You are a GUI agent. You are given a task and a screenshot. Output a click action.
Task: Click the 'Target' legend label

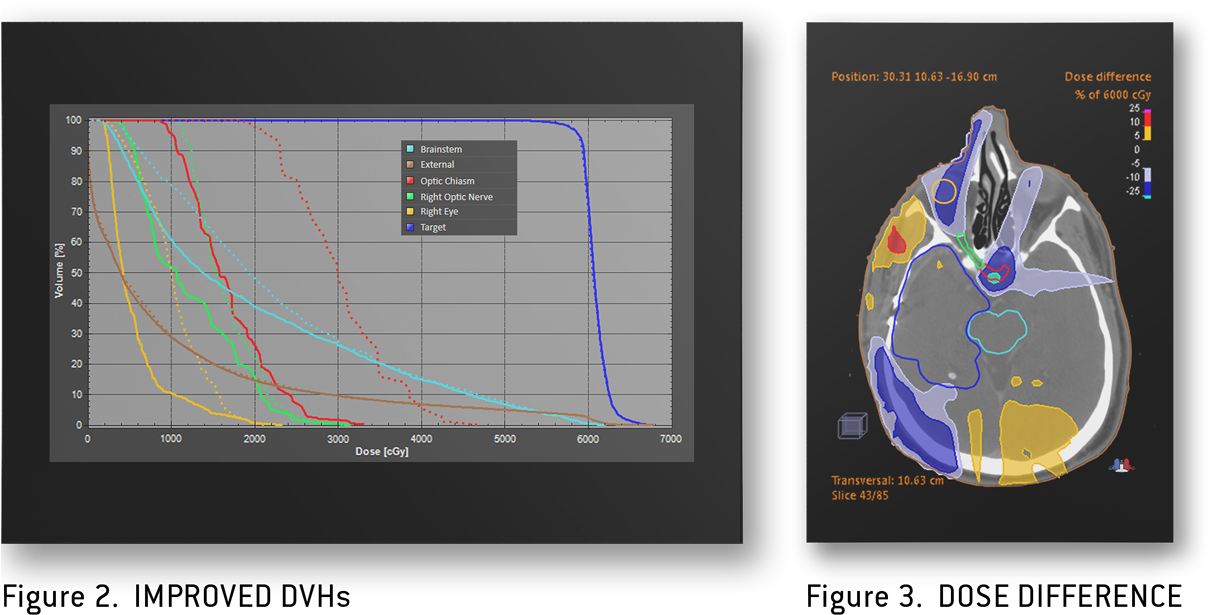433,228
